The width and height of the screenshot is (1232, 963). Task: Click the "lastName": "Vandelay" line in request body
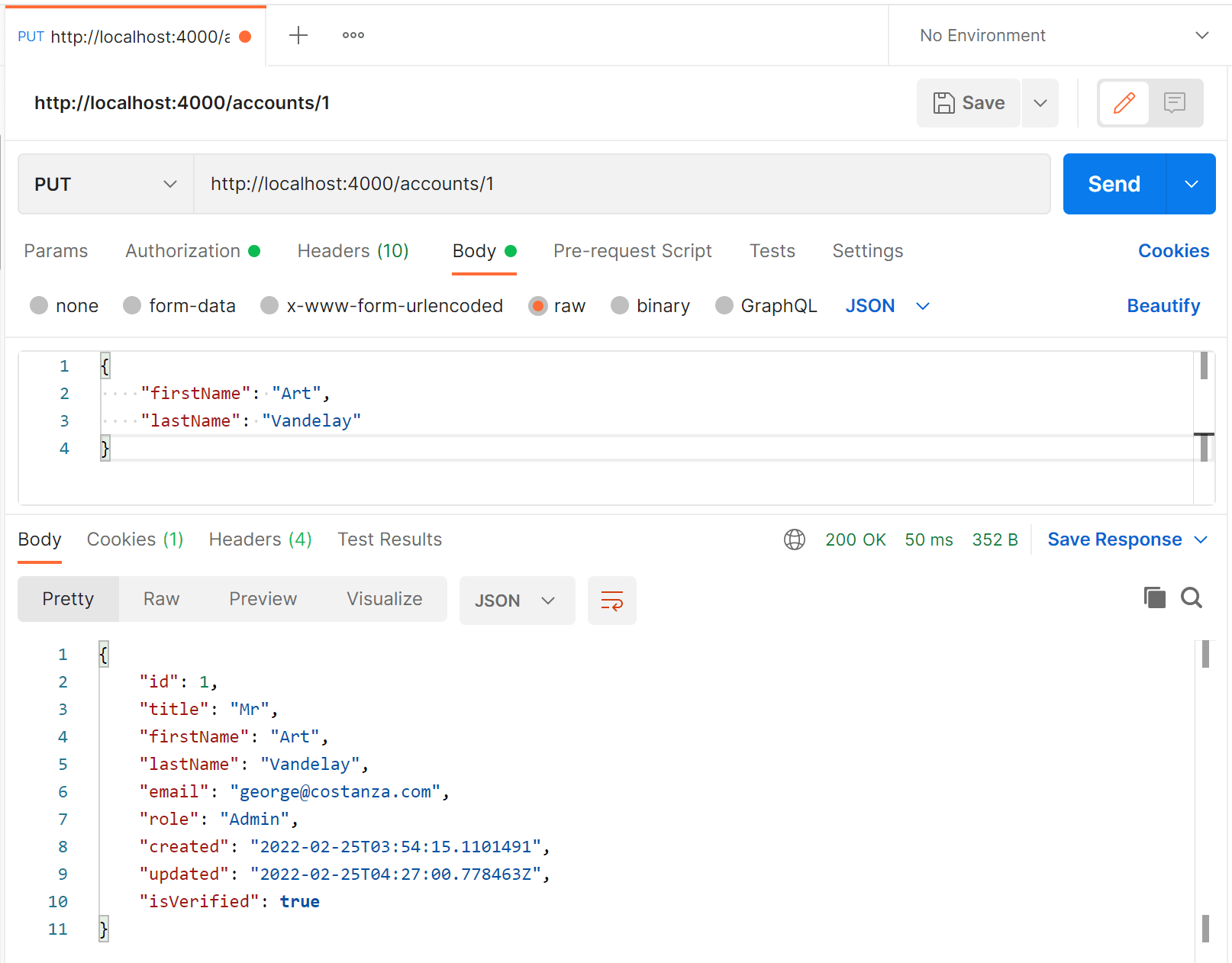point(250,420)
